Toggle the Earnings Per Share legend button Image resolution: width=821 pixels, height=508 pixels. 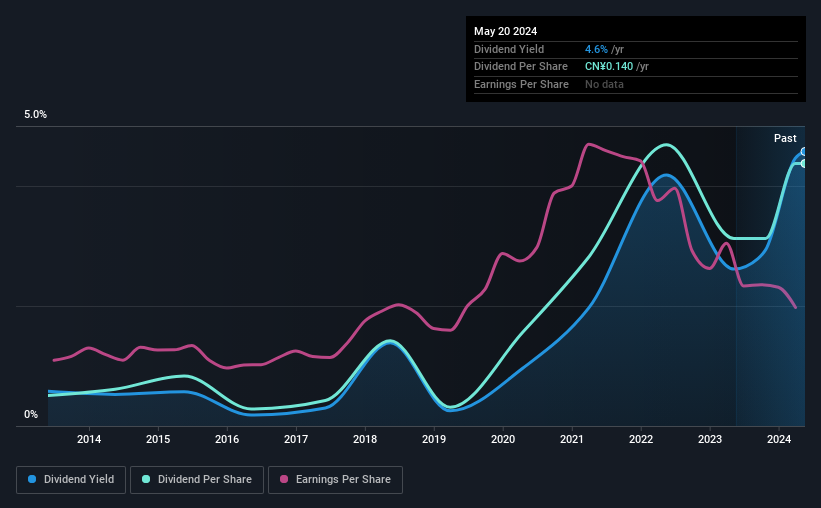(335, 479)
